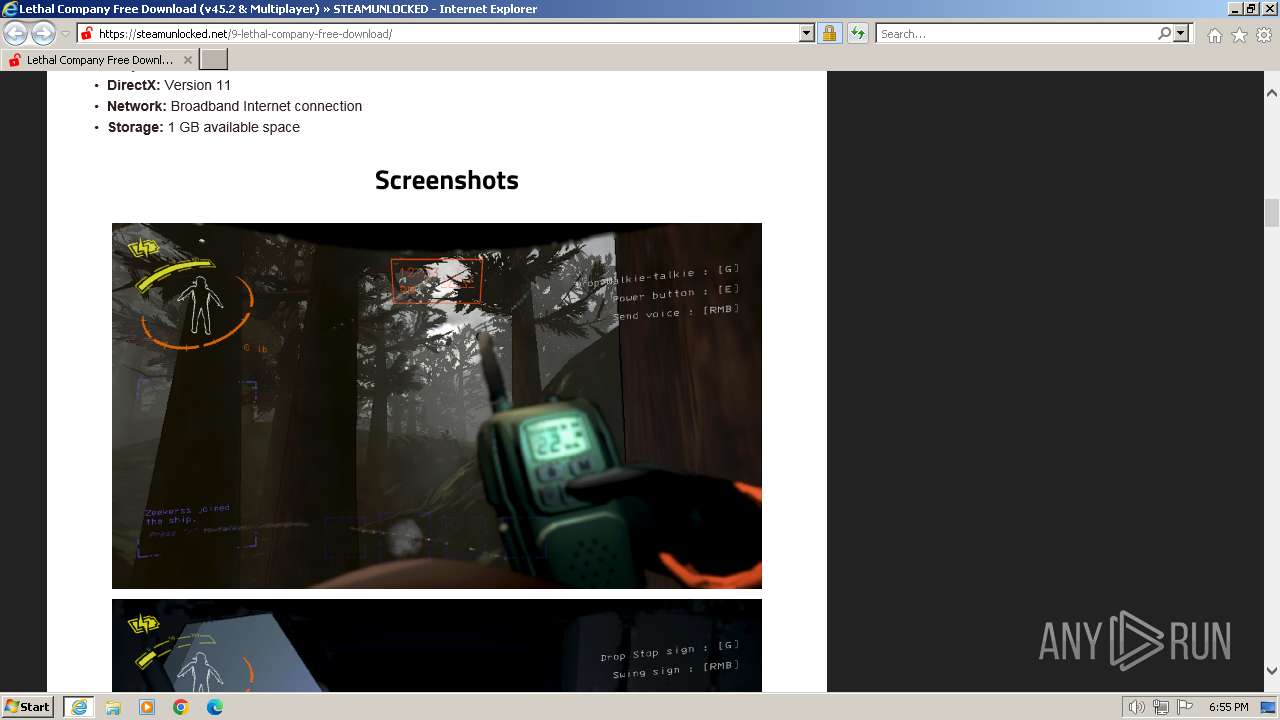Refresh the page using the reload icon
This screenshot has width=1280, height=720.
tap(857, 34)
